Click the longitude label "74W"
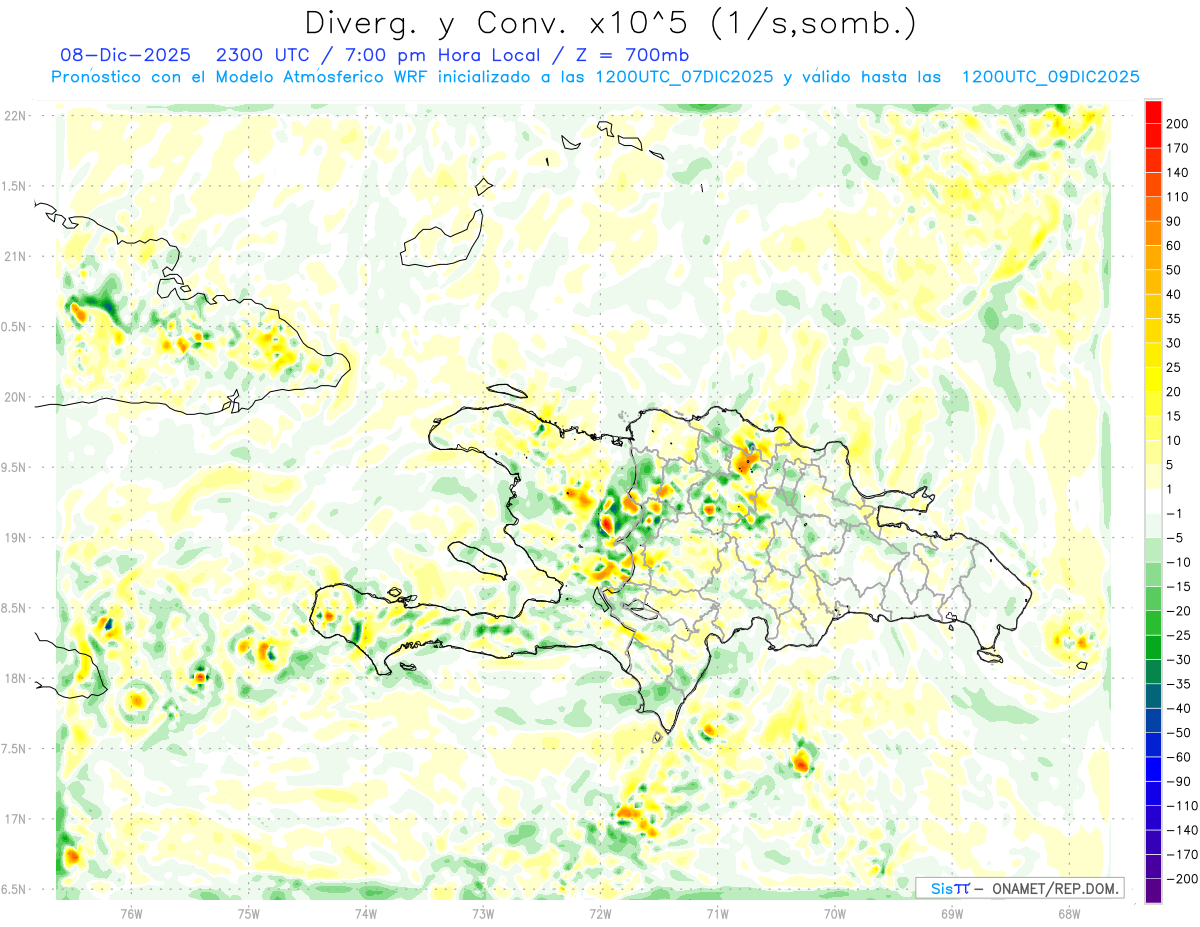Image resolution: width=1200 pixels, height=927 pixels. (366, 913)
